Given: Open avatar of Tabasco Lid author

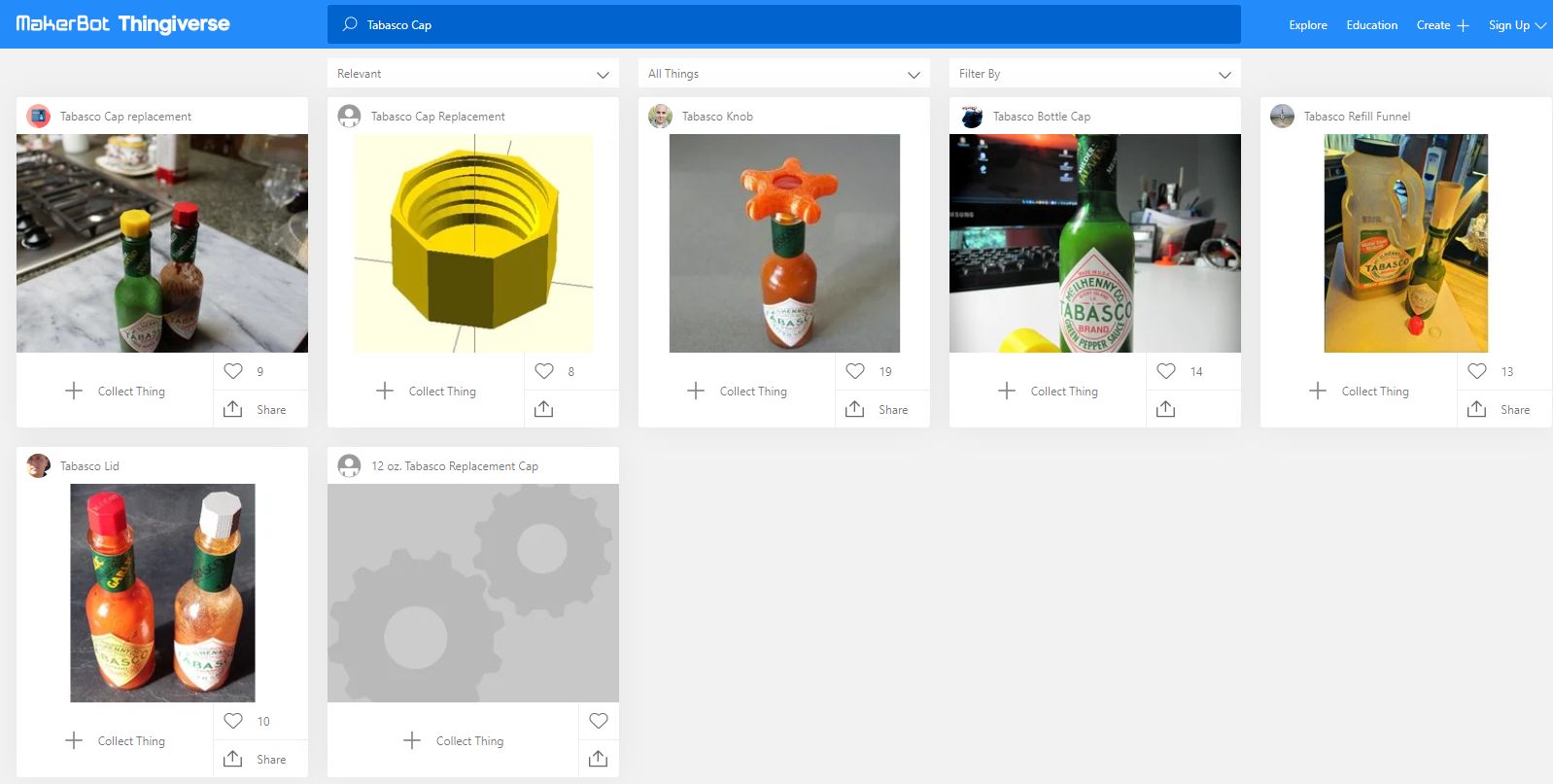Looking at the screenshot, I should click(39, 466).
